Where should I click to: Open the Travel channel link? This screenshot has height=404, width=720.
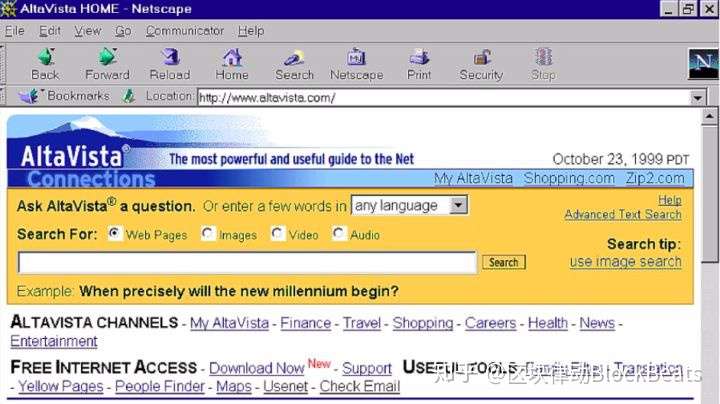[362, 323]
